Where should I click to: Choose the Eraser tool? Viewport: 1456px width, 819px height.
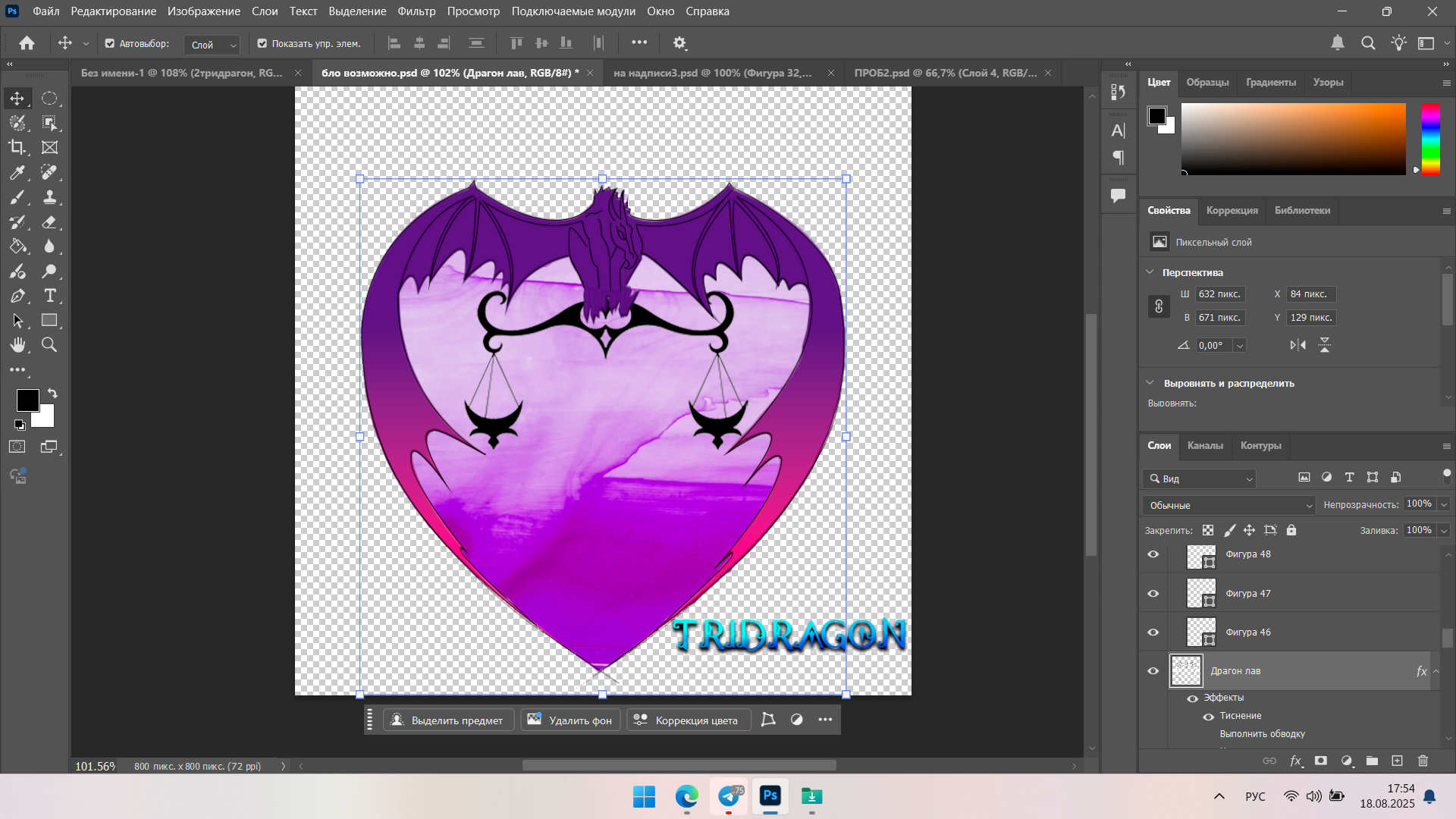(x=50, y=222)
